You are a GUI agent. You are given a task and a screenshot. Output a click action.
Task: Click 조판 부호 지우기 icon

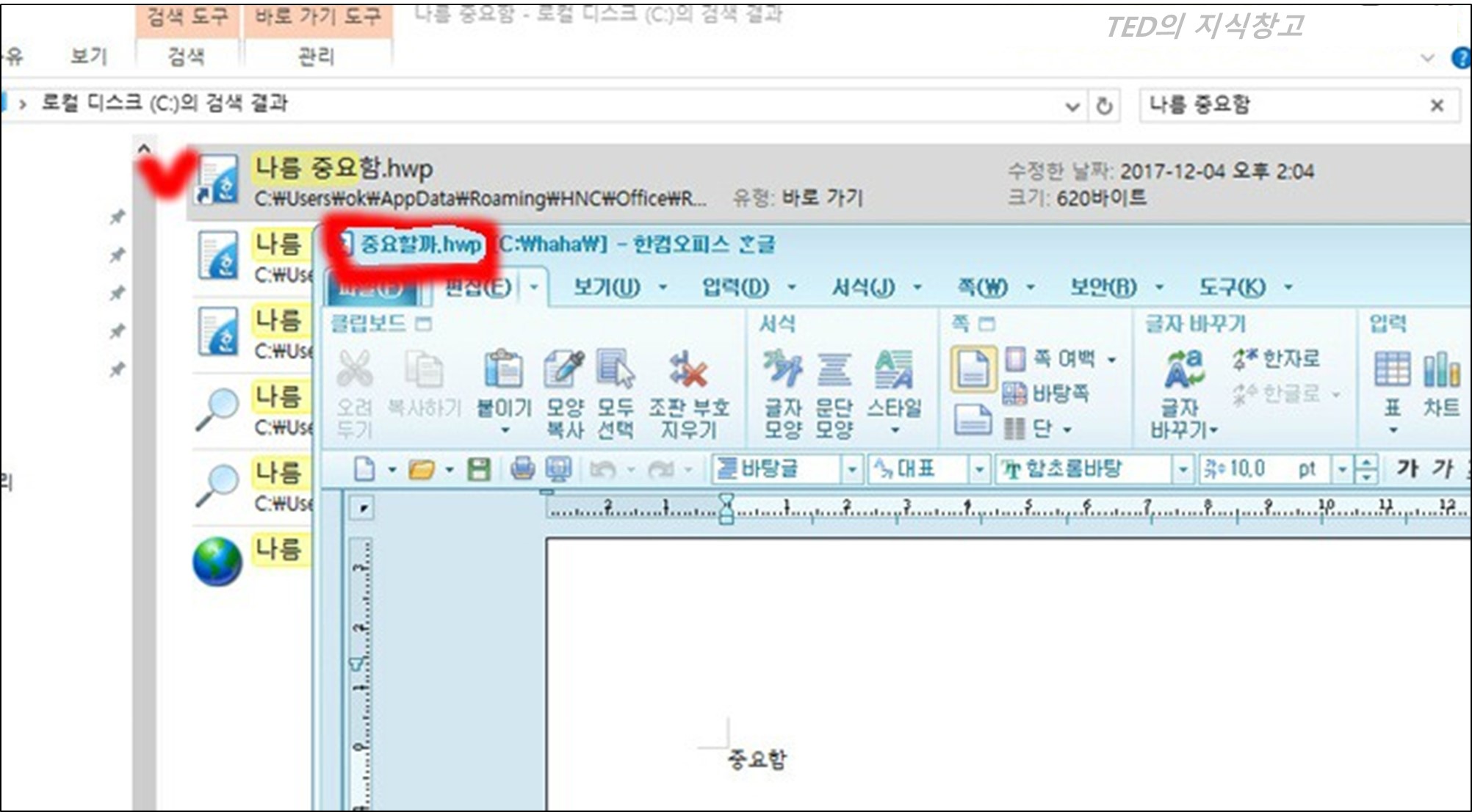[x=688, y=369]
